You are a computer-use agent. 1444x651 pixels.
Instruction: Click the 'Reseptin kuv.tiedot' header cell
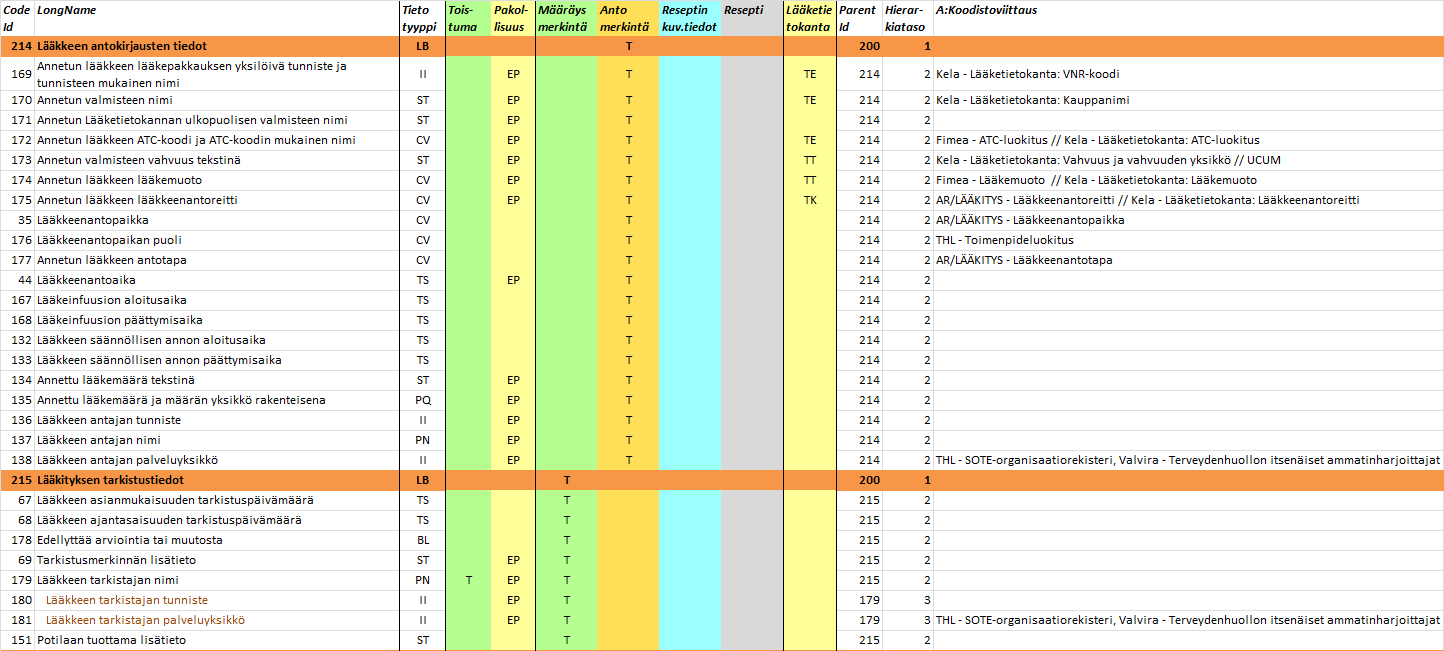690,18
